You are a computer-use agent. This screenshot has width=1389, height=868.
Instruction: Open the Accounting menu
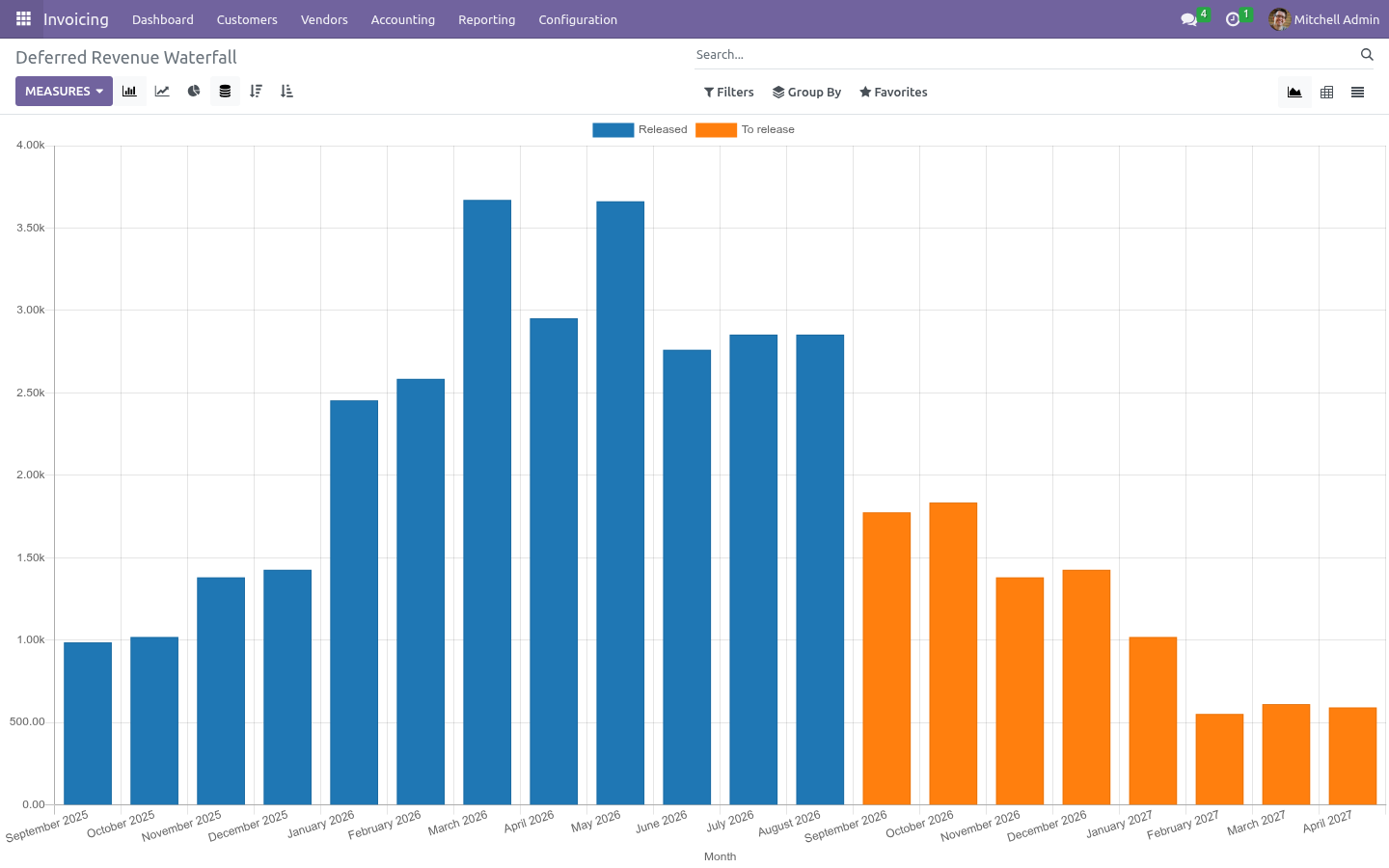(403, 19)
